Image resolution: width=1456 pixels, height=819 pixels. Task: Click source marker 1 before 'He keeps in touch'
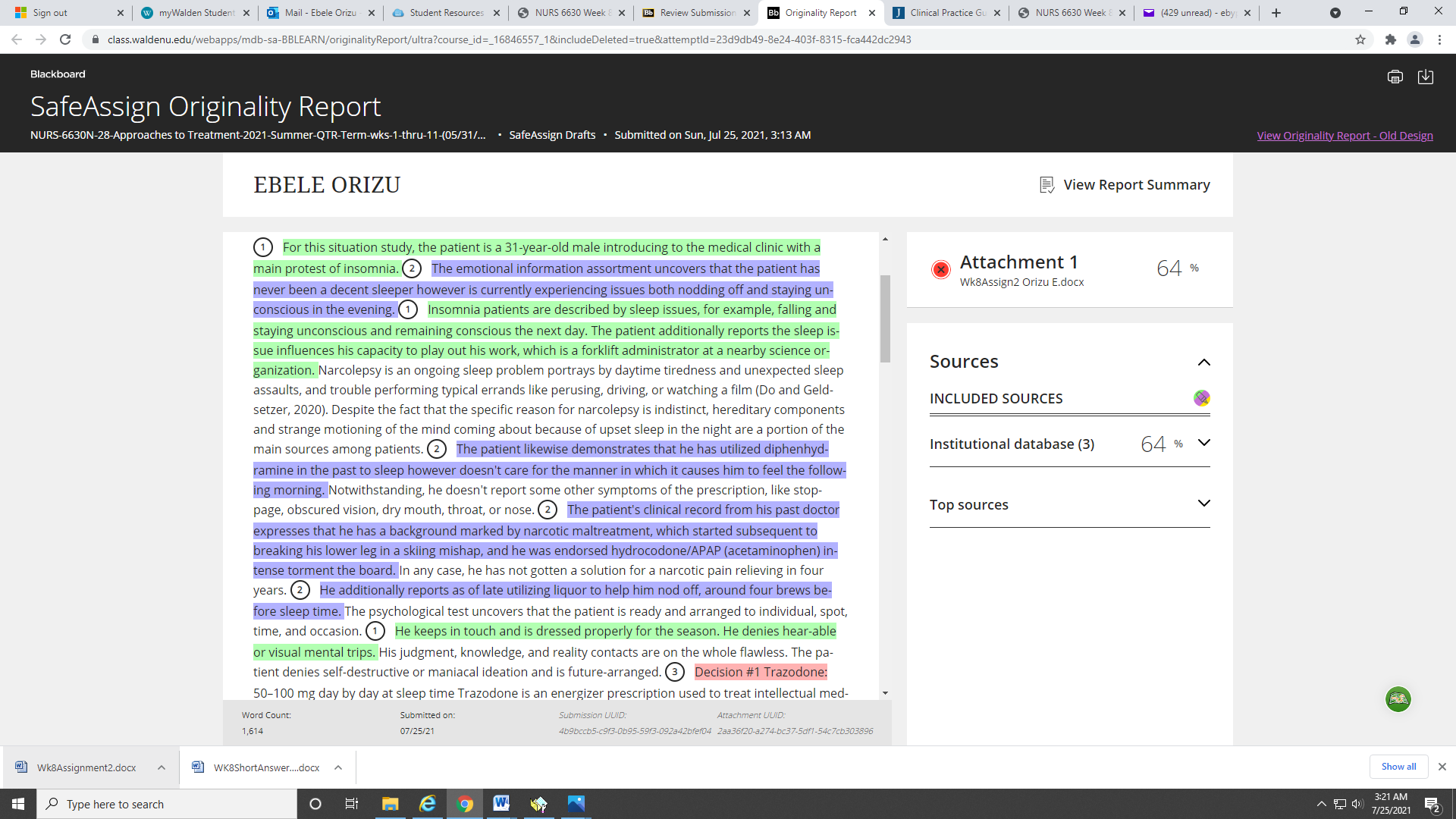pyautogui.click(x=375, y=631)
